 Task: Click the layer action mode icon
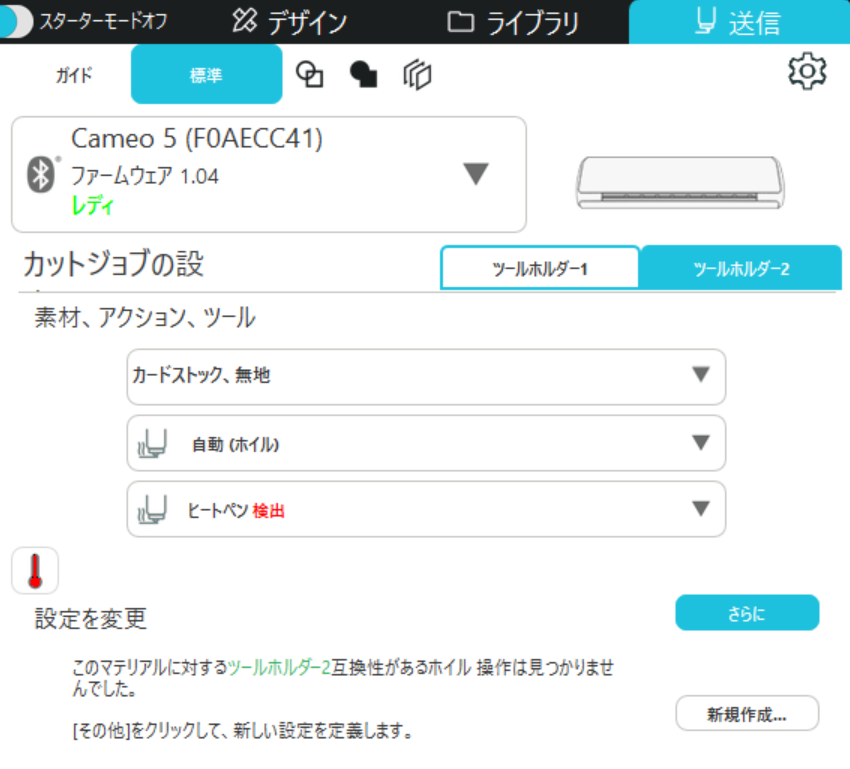tap(417, 75)
